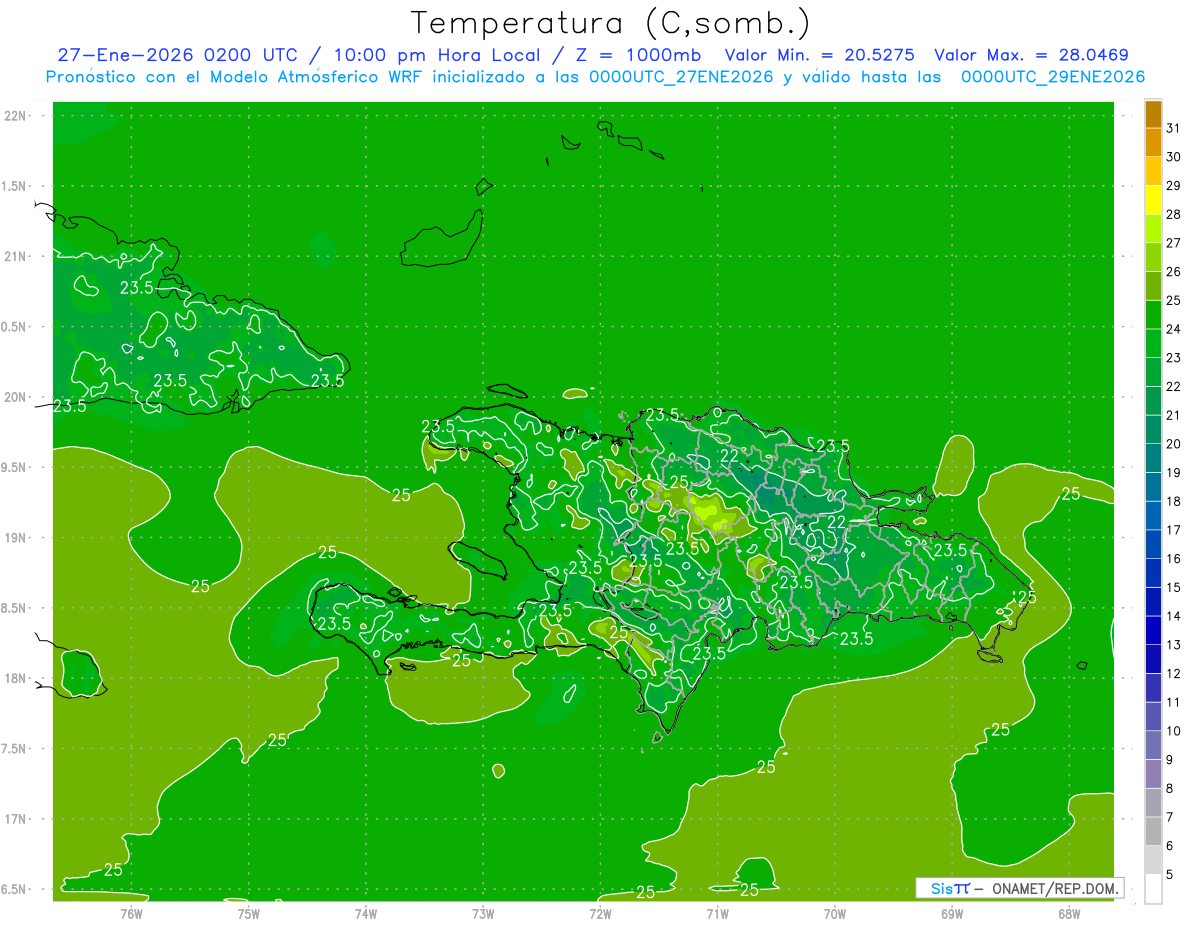This screenshot has width=1200, height=927.
Task: Click the 19N latitude axis label
Action: pyautogui.click(x=17, y=538)
